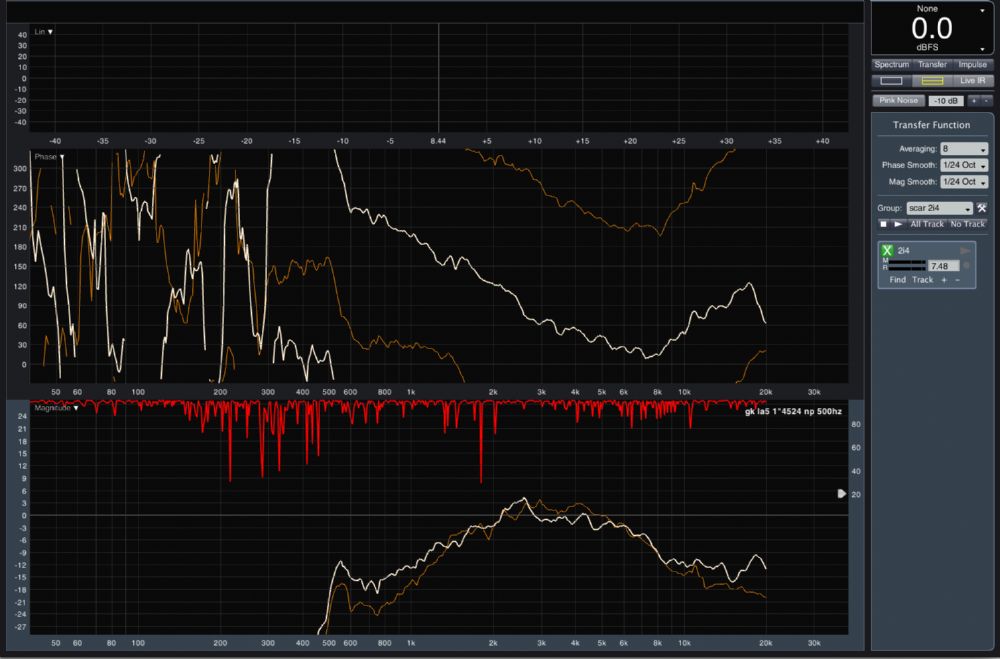
Task: Select the split two-pane view icon
Action: click(932, 80)
